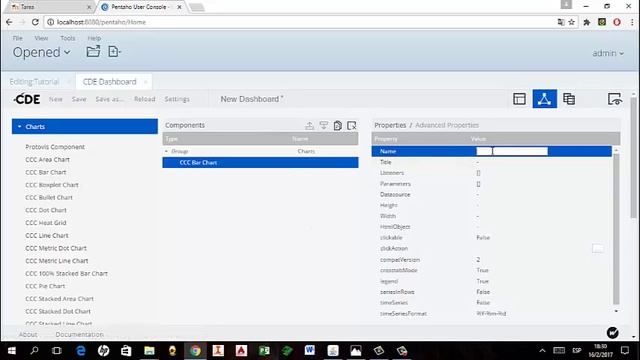Close the CDE Dashboard tab

click(x=145, y=82)
